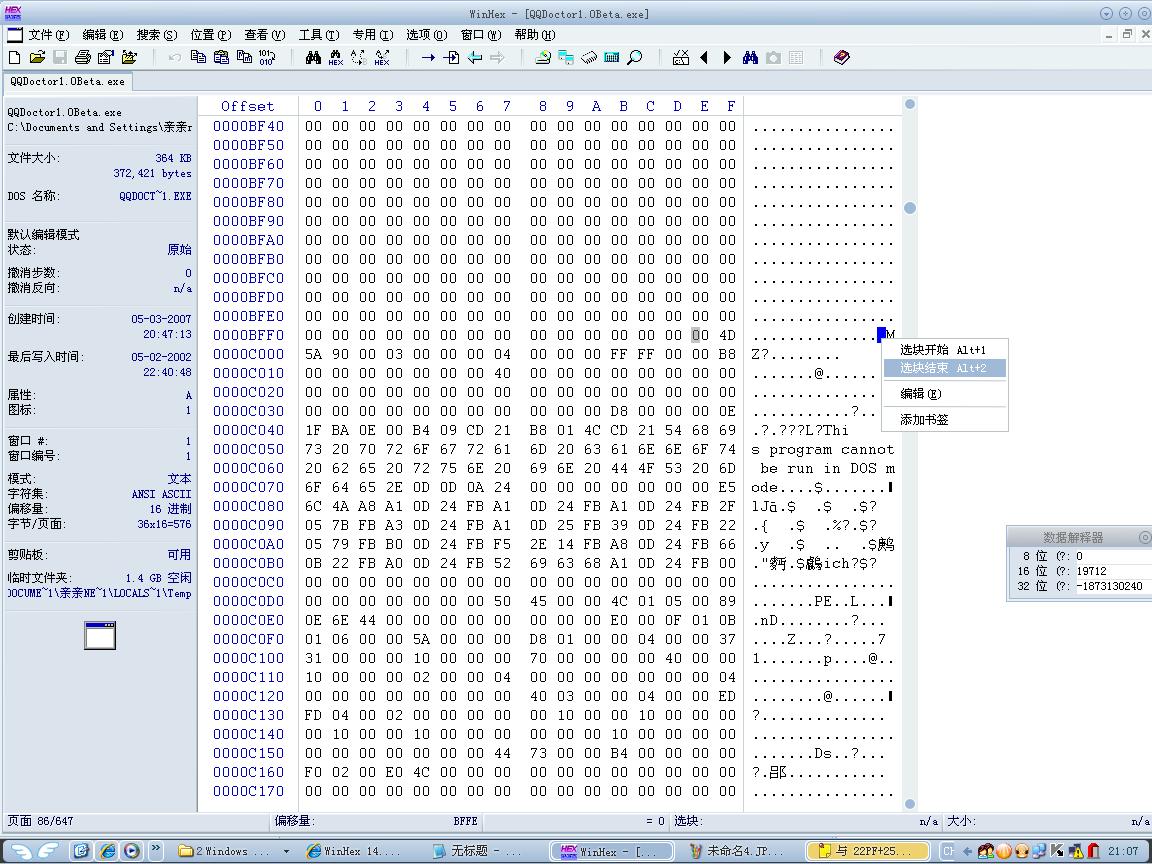This screenshot has height=864, width=1152.
Task: Click the magnifying glass analyze icon
Action: (635, 57)
